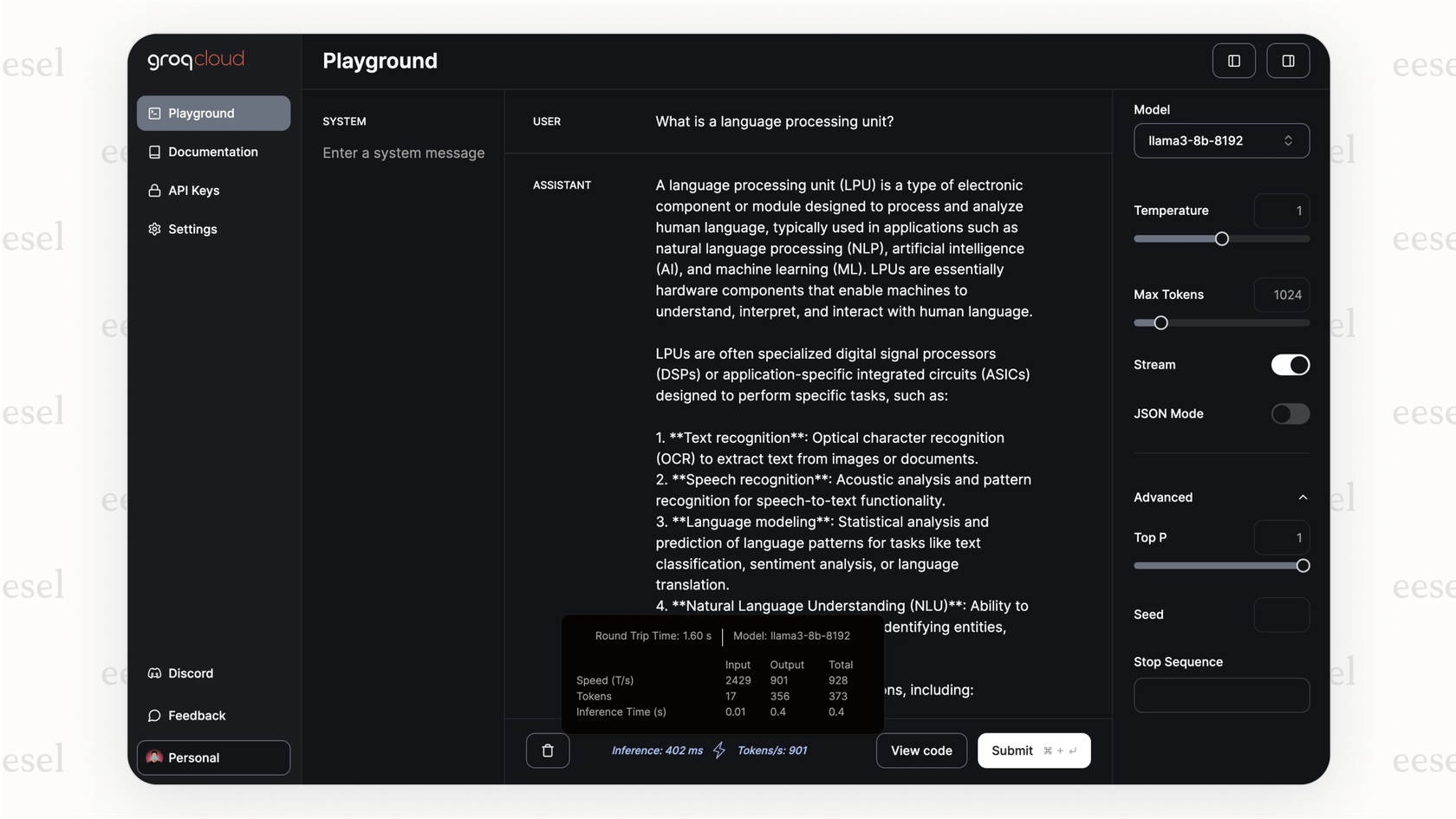Click the Discord icon in the sidebar
Screen dimensions: 1456x819
coord(153,673)
